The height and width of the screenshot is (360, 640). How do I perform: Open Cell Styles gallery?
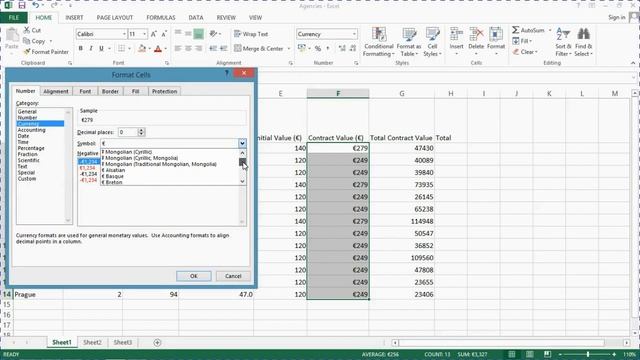[x=432, y=42]
